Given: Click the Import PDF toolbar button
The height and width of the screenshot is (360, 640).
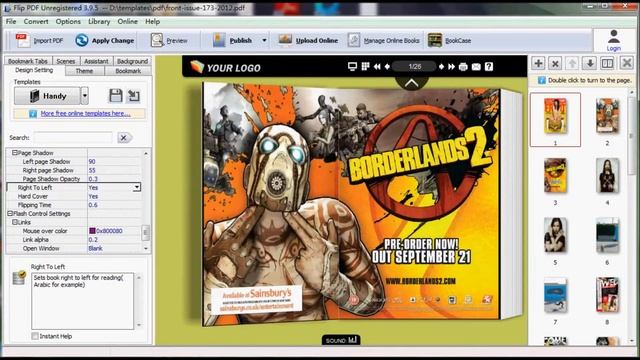Looking at the screenshot, I should tap(40, 40).
